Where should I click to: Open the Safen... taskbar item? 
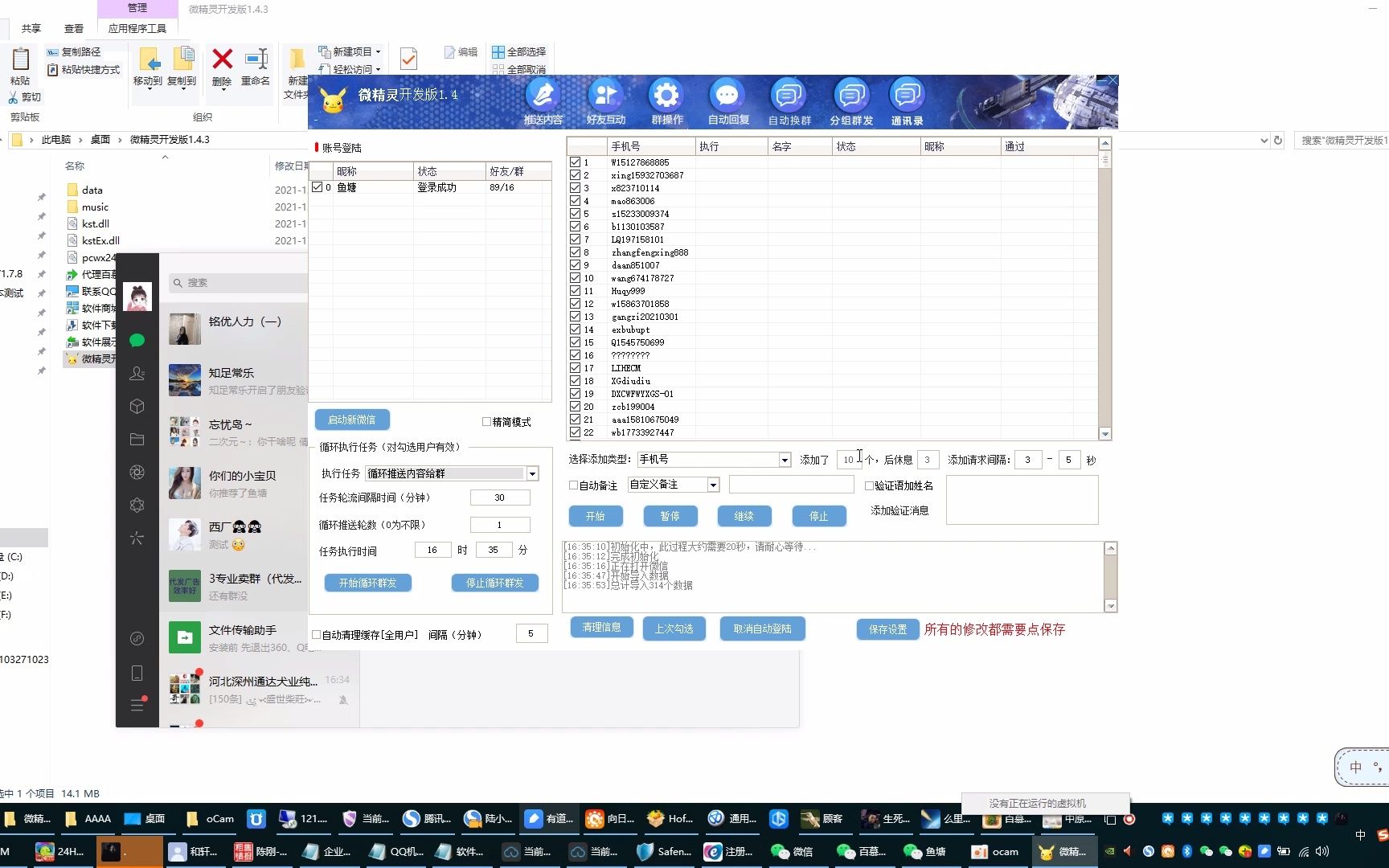(666, 852)
